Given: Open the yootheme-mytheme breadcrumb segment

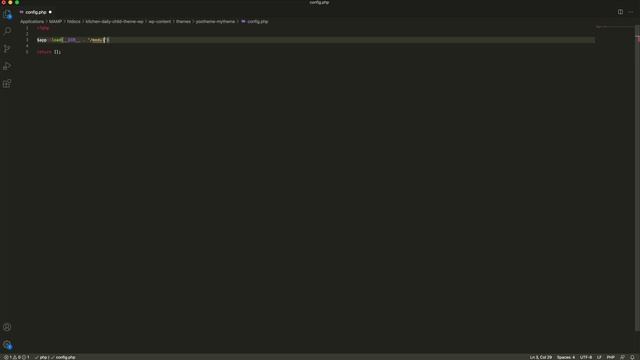Looking at the screenshot, I should 215,22.
